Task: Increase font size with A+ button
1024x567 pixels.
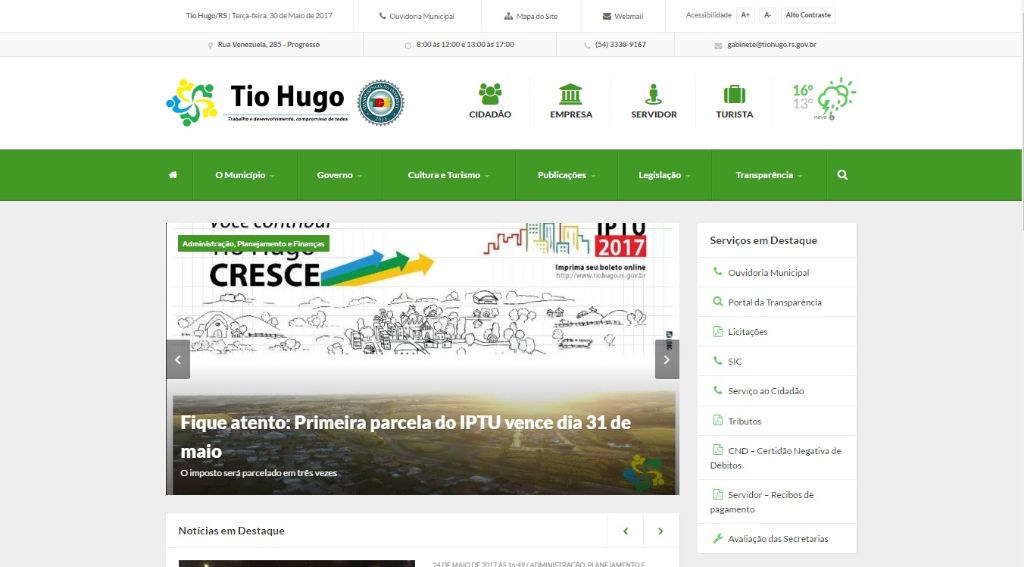Action: (x=745, y=16)
